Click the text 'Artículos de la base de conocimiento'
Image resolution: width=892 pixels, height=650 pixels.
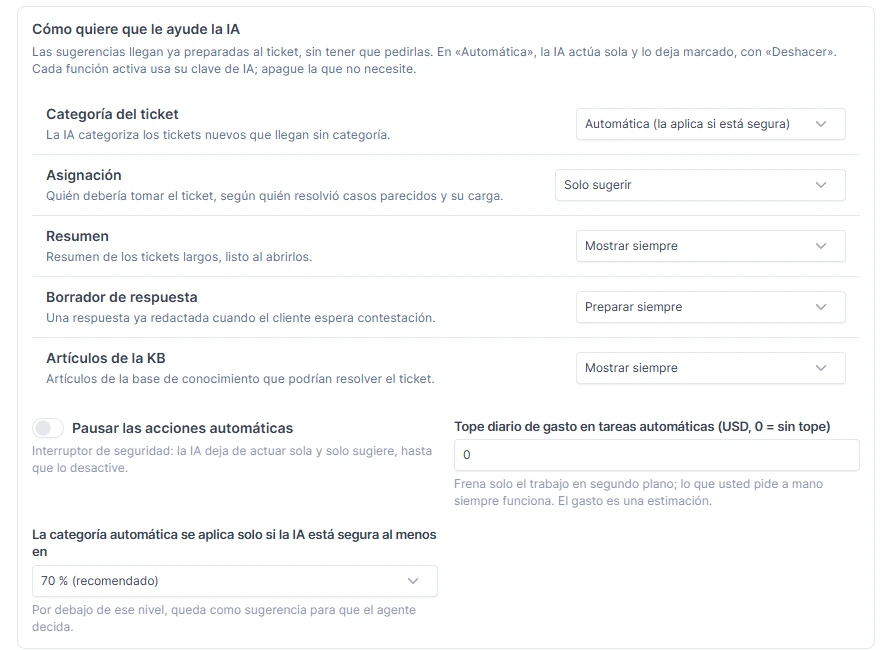tap(153, 379)
